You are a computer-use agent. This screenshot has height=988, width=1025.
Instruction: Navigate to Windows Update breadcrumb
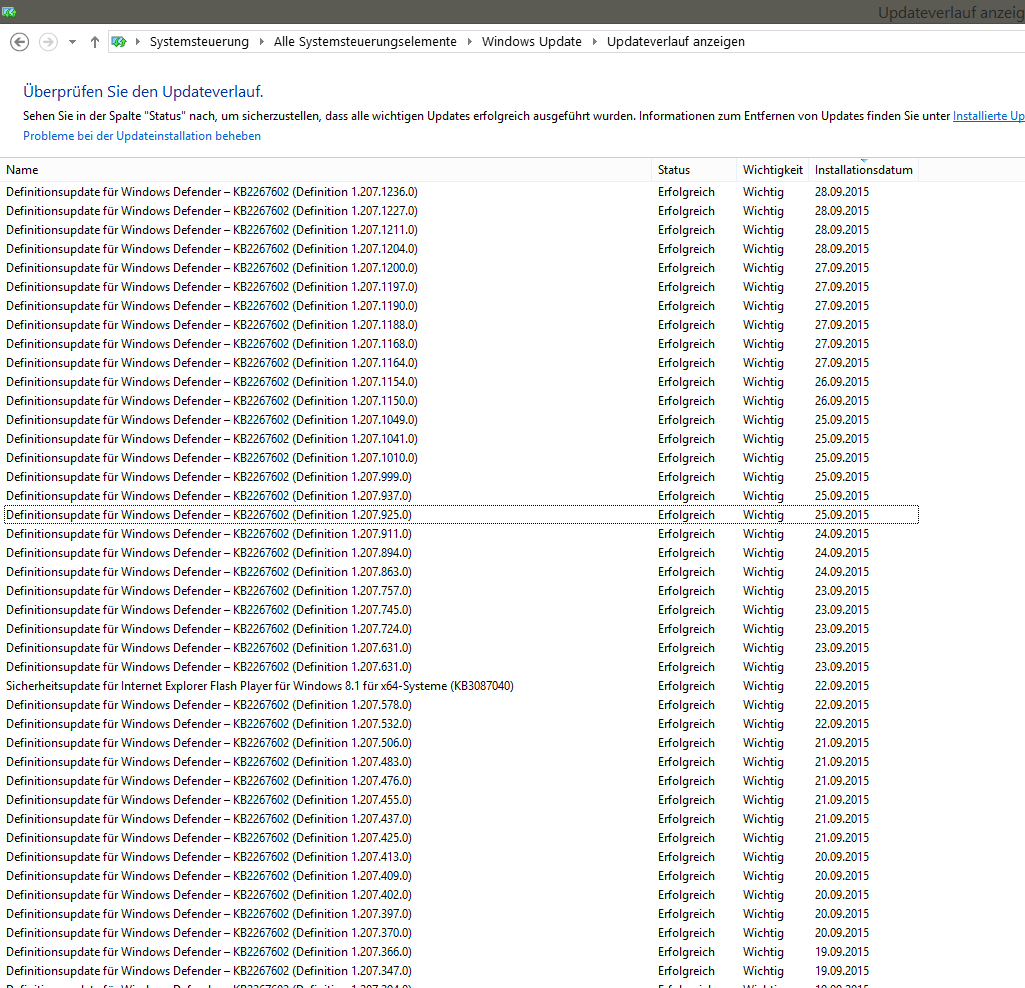click(531, 42)
